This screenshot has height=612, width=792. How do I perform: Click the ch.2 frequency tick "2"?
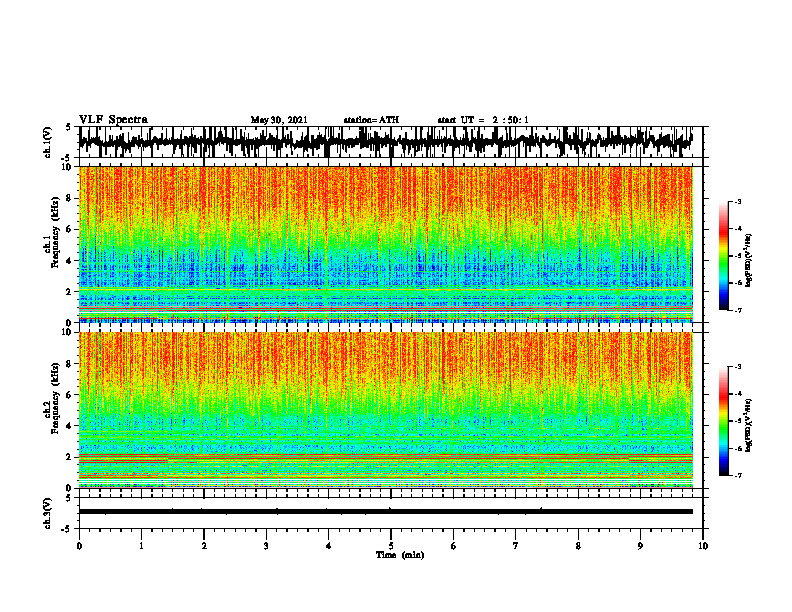(70, 457)
